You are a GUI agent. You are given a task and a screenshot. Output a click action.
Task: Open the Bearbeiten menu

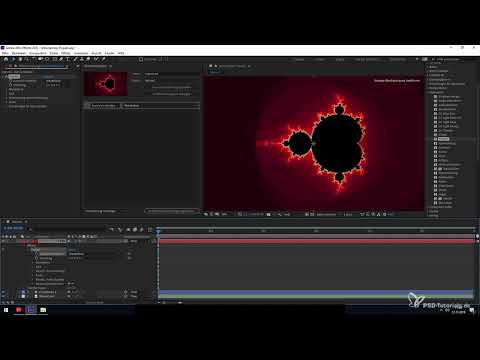tap(19, 53)
